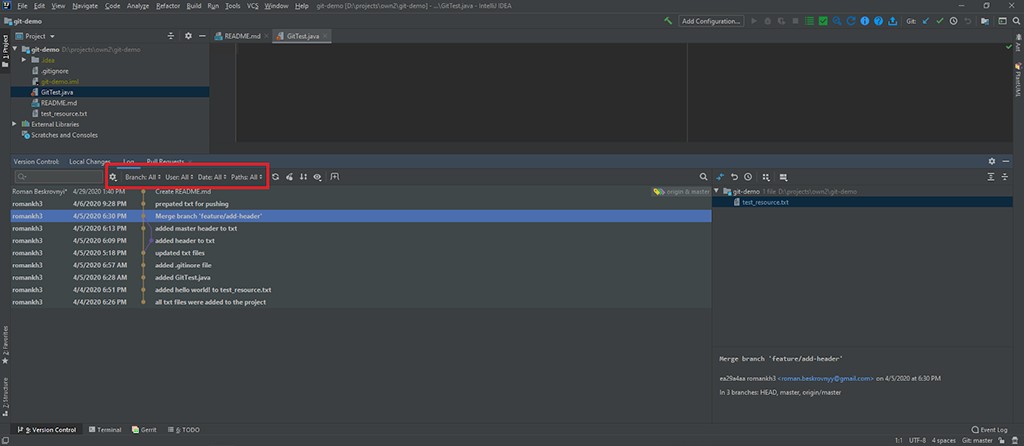The width and height of the screenshot is (1024, 446).
Task: Open Git Show History clock icon in main toolbar
Action: click(x=953, y=21)
